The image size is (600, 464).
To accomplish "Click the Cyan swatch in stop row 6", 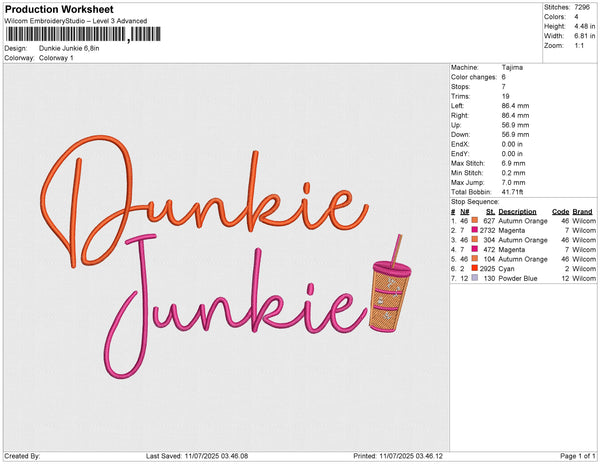I will 475,268.
